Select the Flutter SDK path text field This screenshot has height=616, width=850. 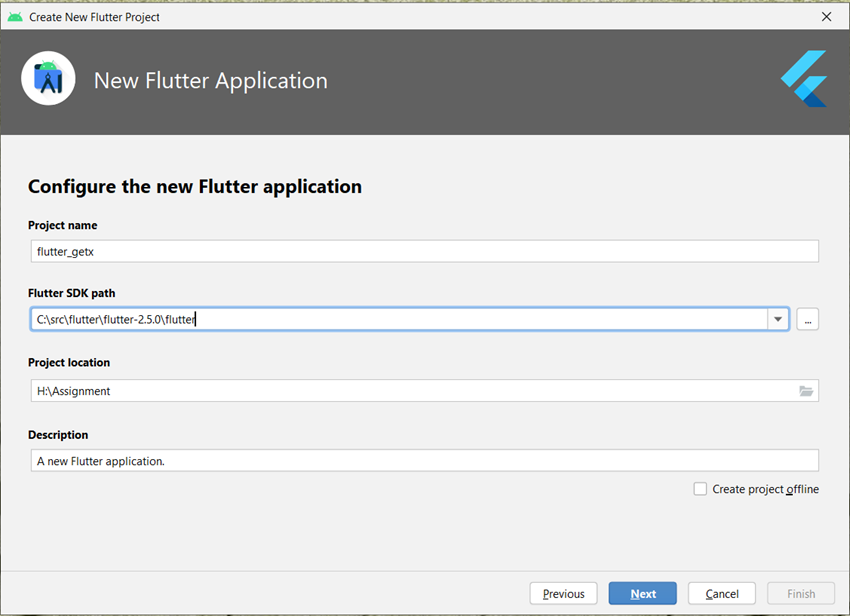(x=400, y=319)
